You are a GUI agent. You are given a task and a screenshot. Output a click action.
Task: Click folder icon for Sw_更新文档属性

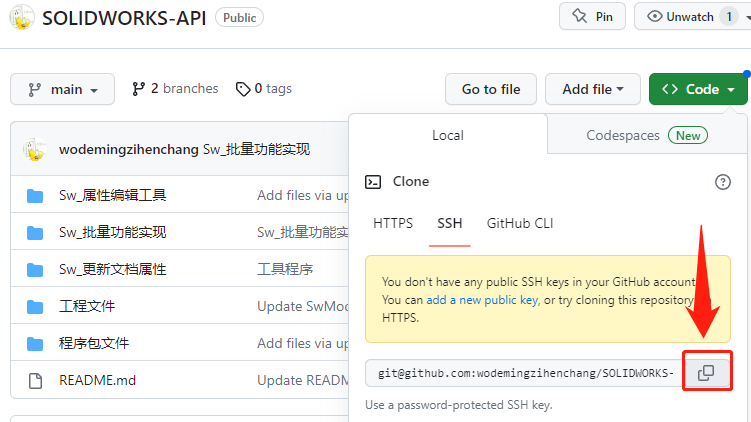[35, 269]
